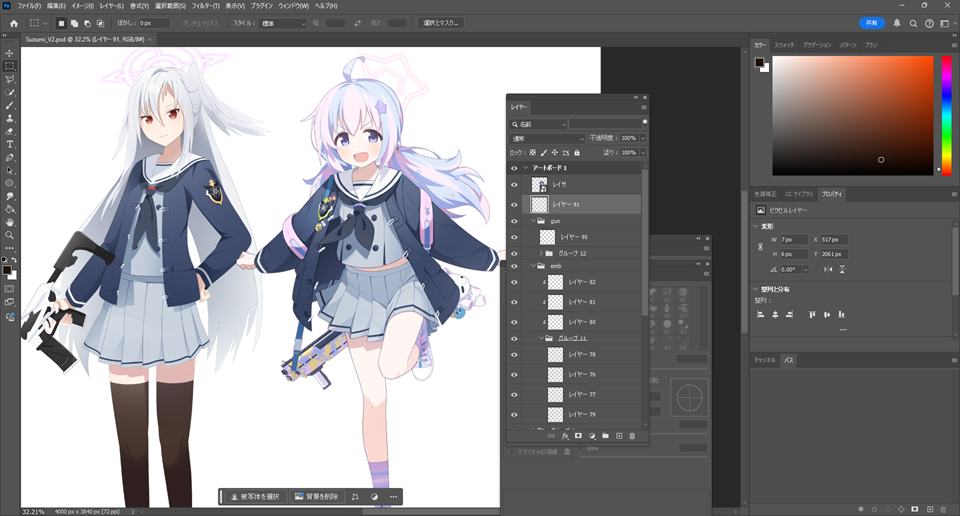The image size is (960, 516).
Task: Flip horizontally in the Properties panel
Action: coord(829,269)
